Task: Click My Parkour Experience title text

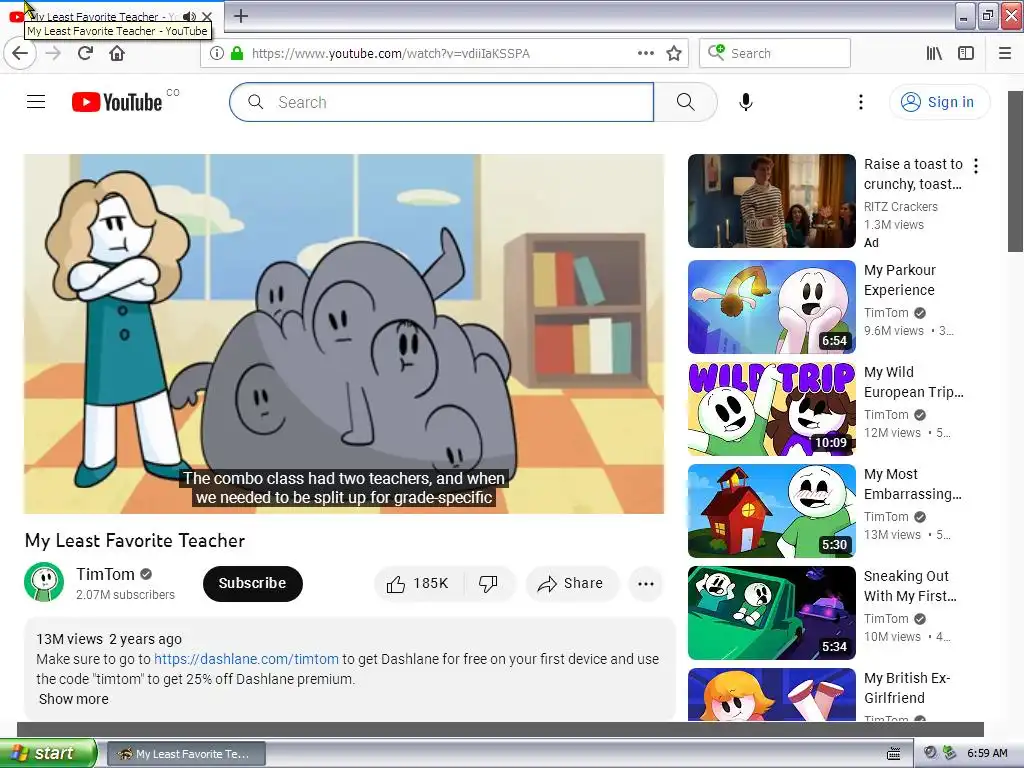Action: 899,280
